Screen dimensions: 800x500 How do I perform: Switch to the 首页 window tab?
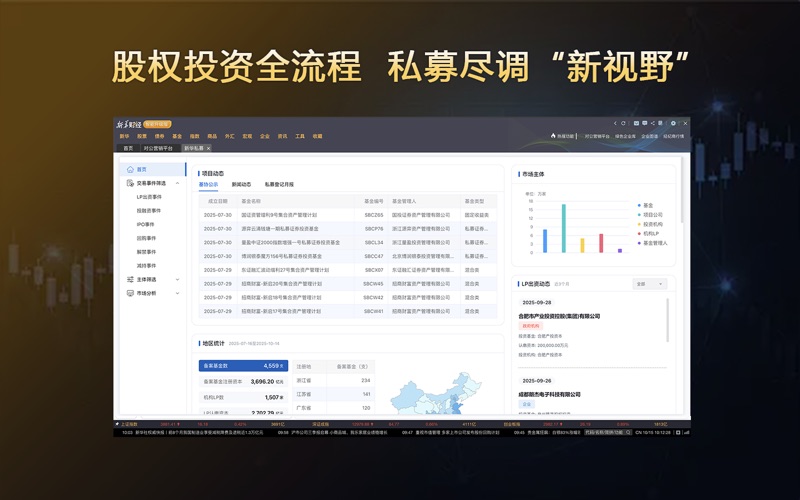click(x=128, y=148)
